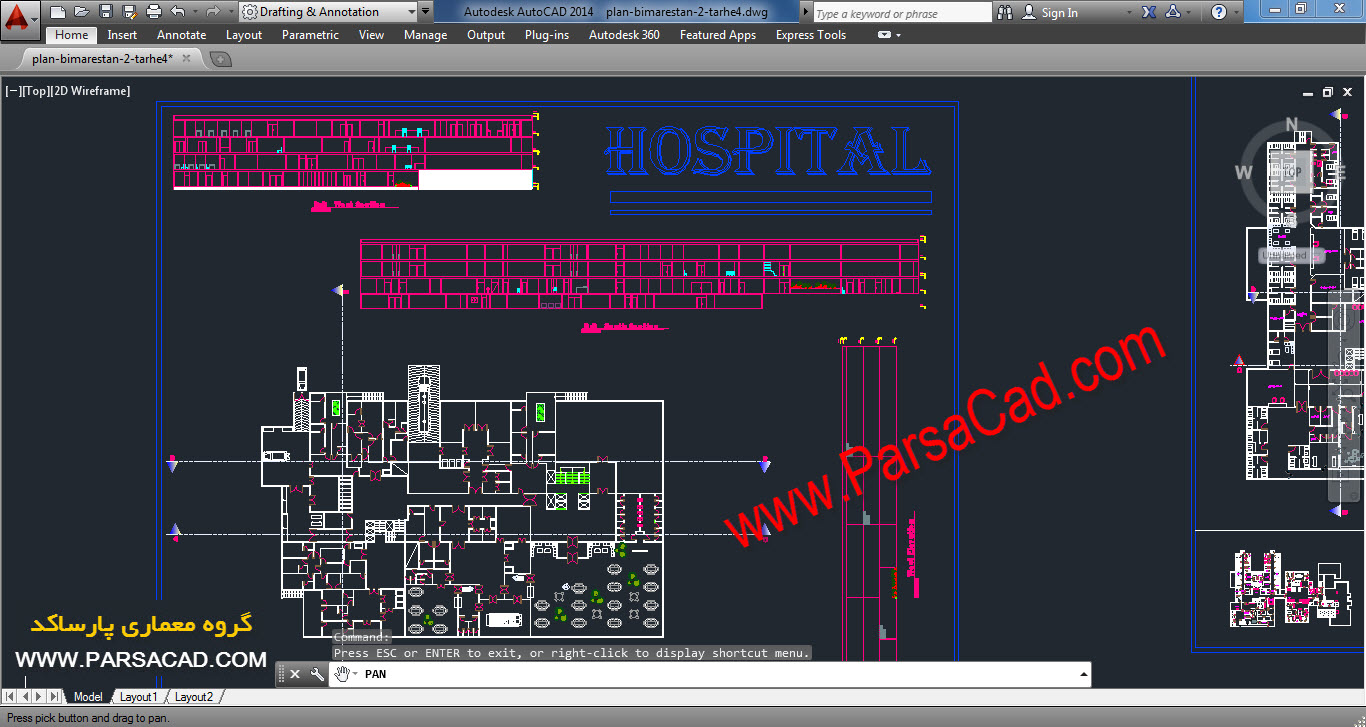Click the [2D Wireframe] visual style label
This screenshot has width=1366, height=727.
click(x=90, y=91)
